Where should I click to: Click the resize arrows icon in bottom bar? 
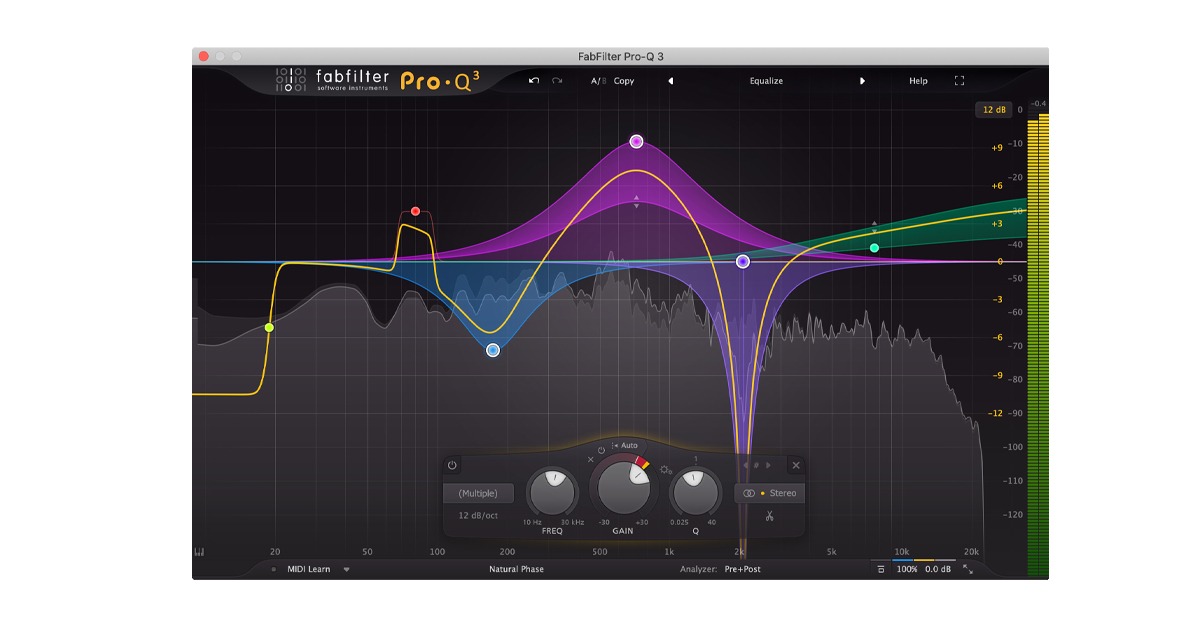(x=968, y=569)
